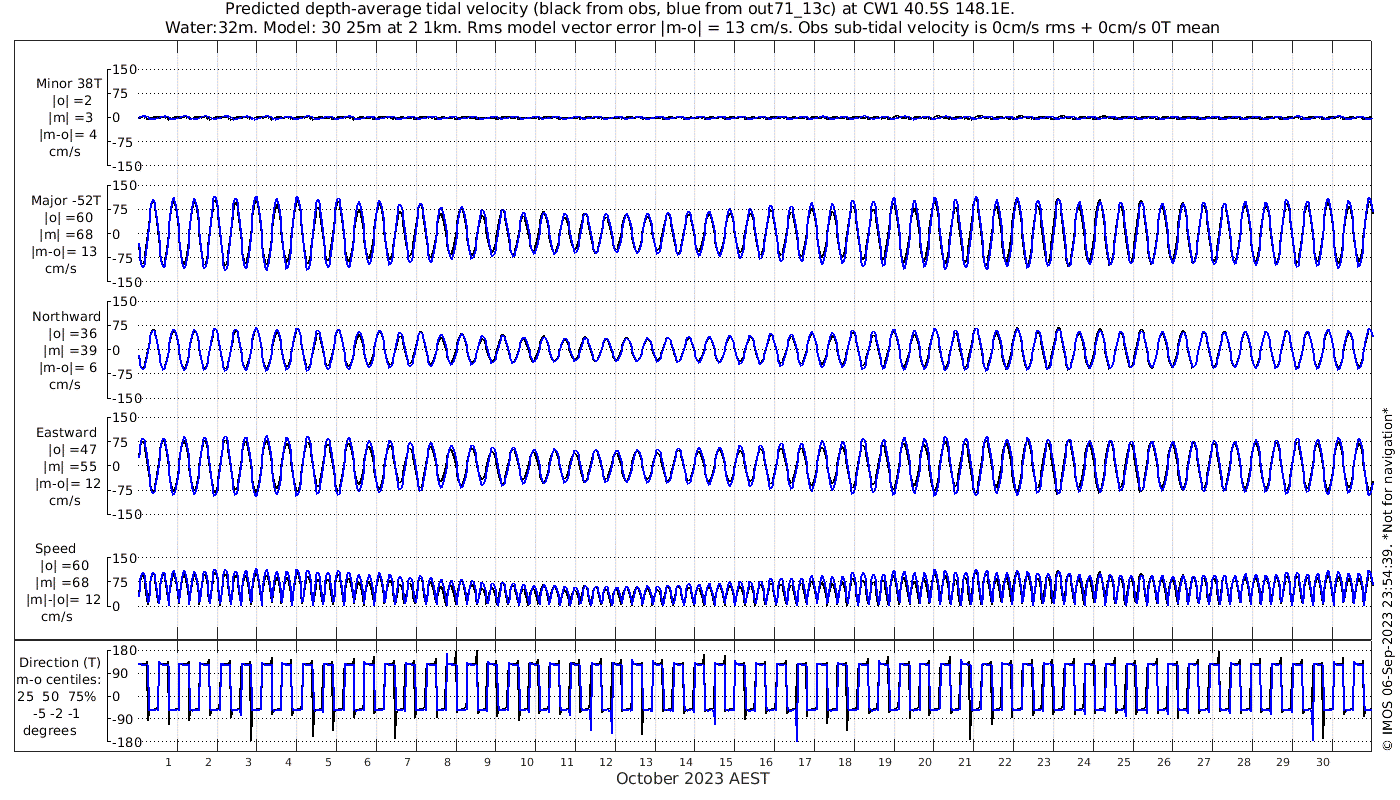1400x800 pixels.
Task: Click the '150' tick on the Minor panel
Action: point(123,69)
